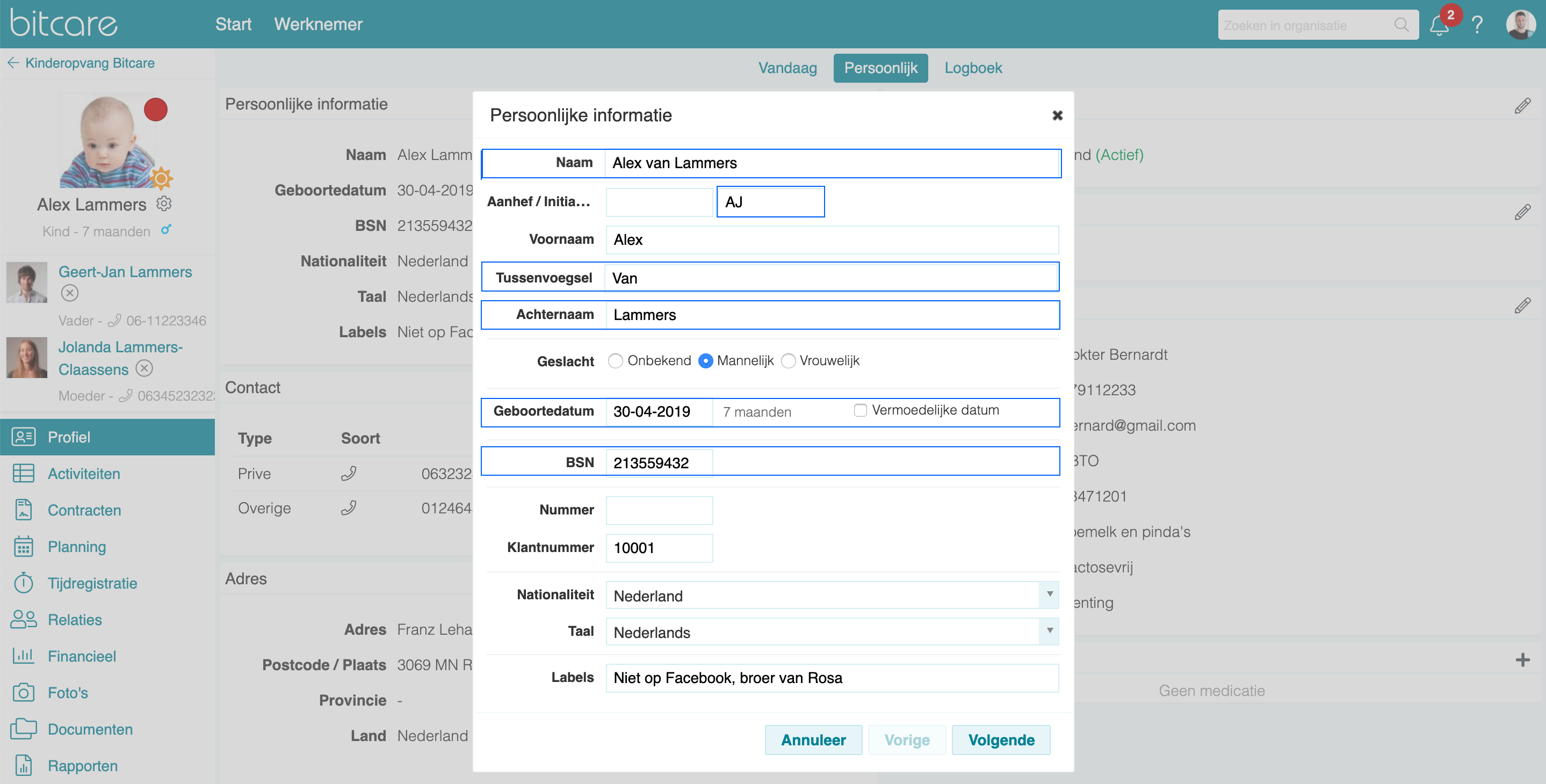Open the help question mark

[1477, 25]
